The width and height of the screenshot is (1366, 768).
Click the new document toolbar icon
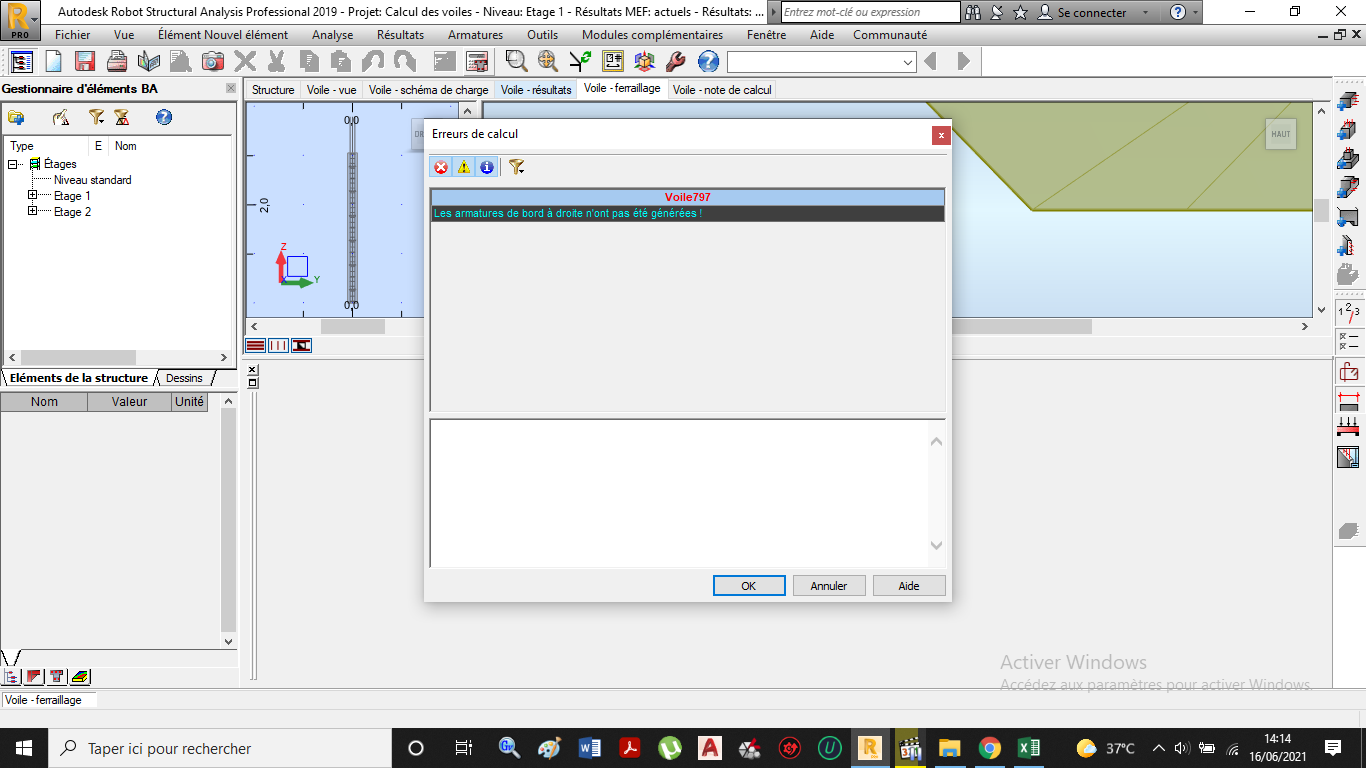(x=53, y=61)
